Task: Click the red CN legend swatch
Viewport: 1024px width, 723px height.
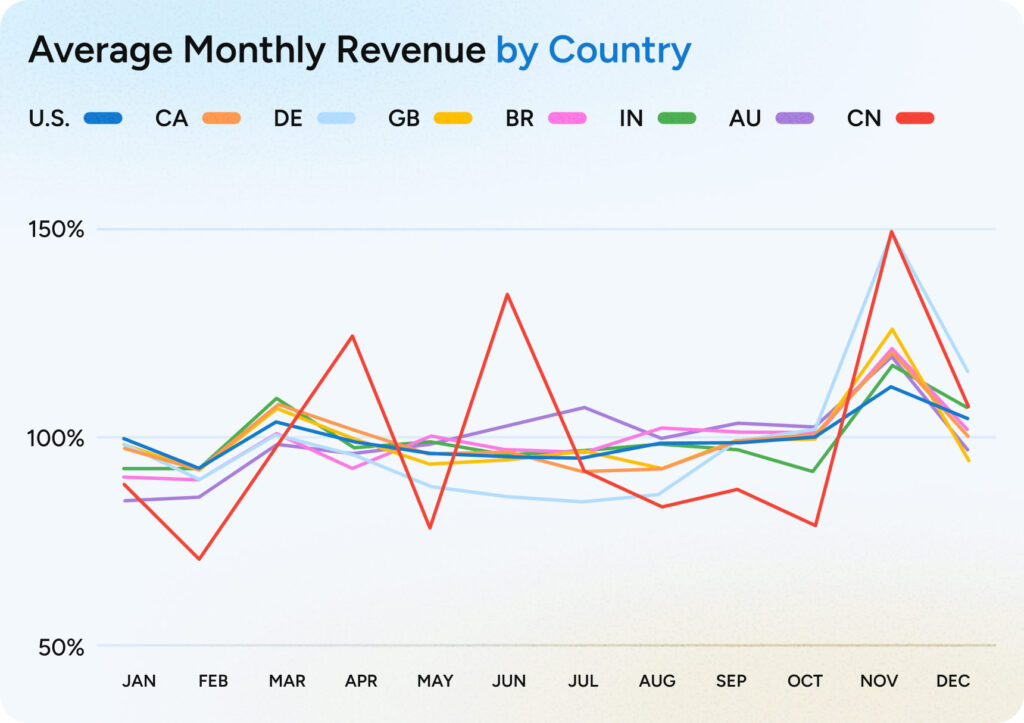Action: tap(914, 118)
